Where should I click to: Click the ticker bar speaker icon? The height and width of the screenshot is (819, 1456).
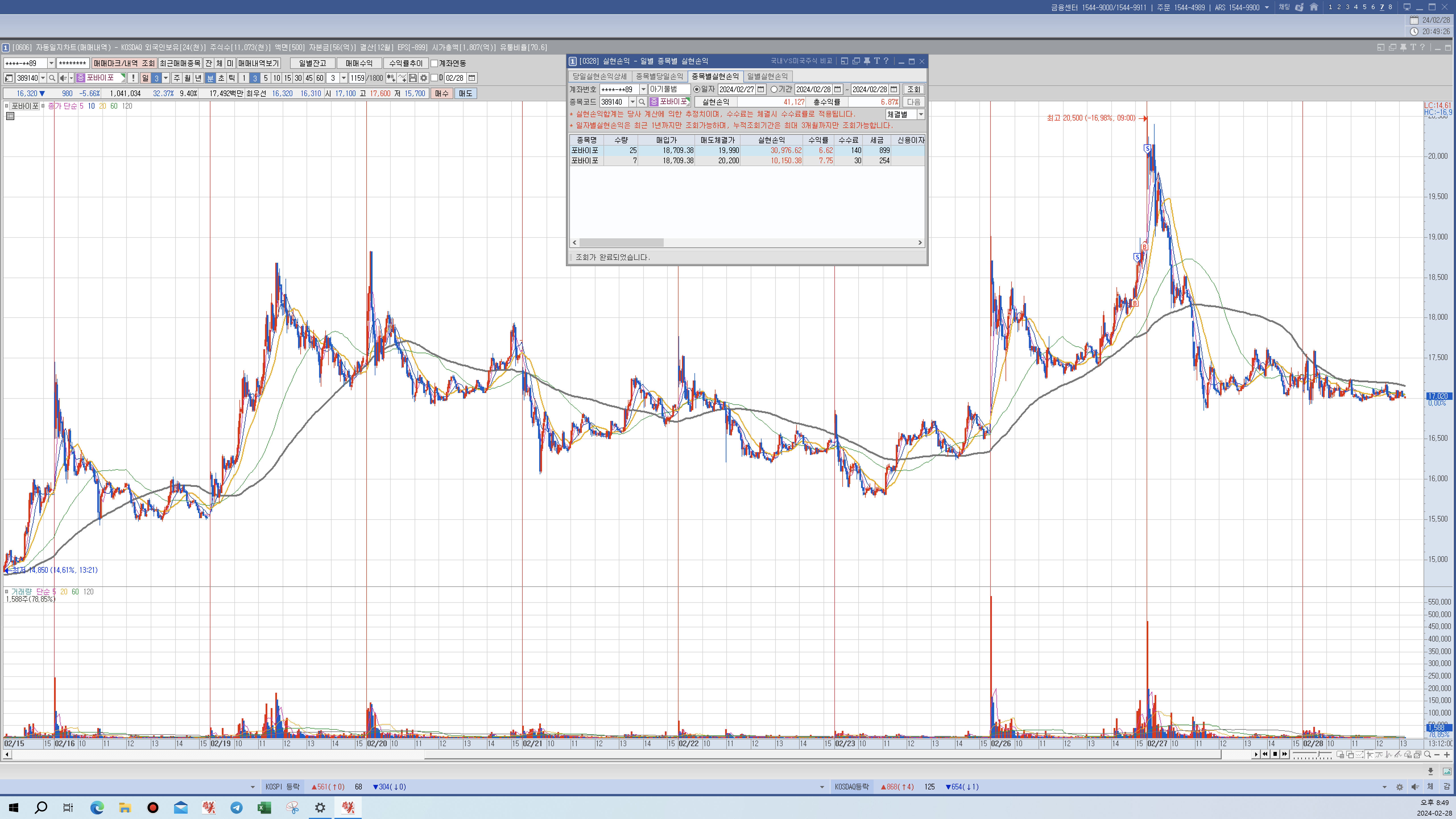[x=1415, y=787]
